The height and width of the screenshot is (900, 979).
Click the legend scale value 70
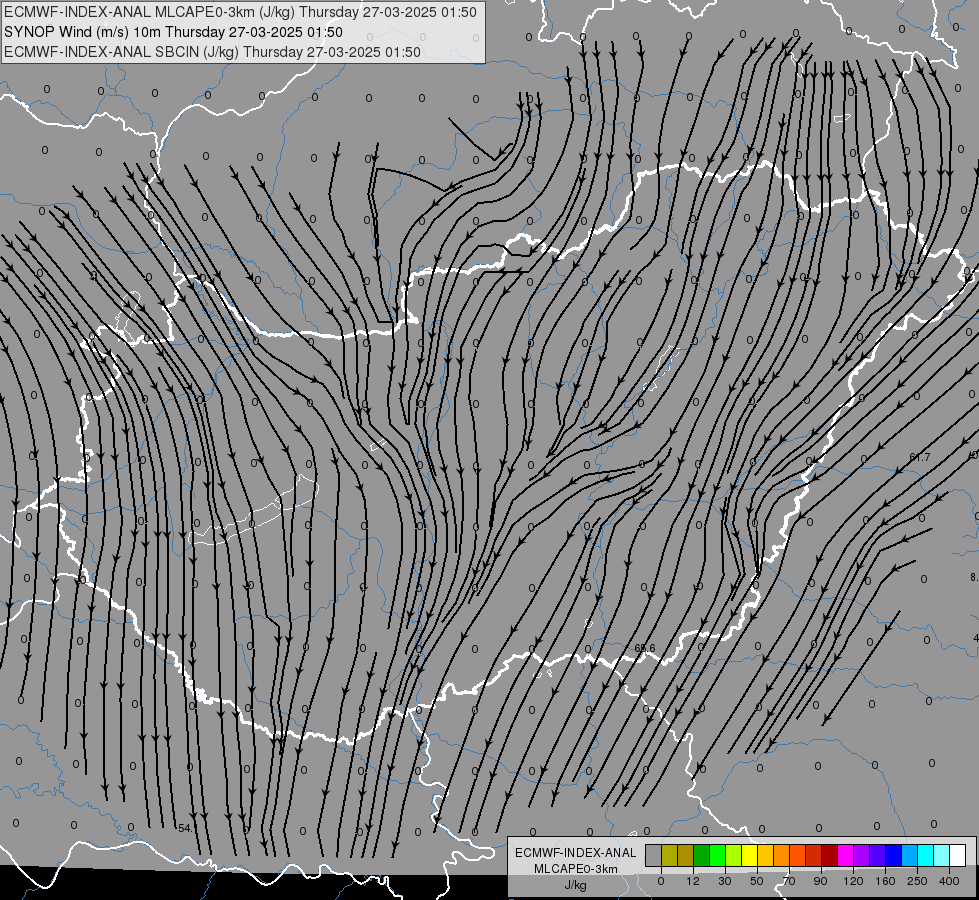coord(789,881)
